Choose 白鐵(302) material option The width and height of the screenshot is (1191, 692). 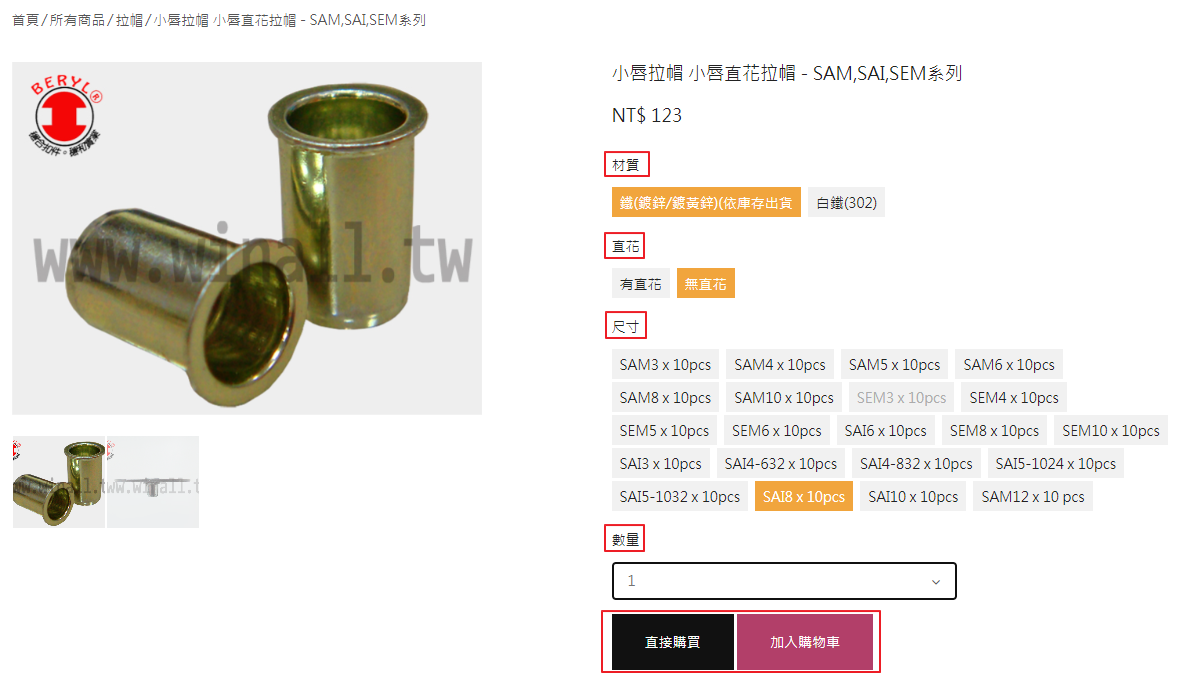click(846, 203)
